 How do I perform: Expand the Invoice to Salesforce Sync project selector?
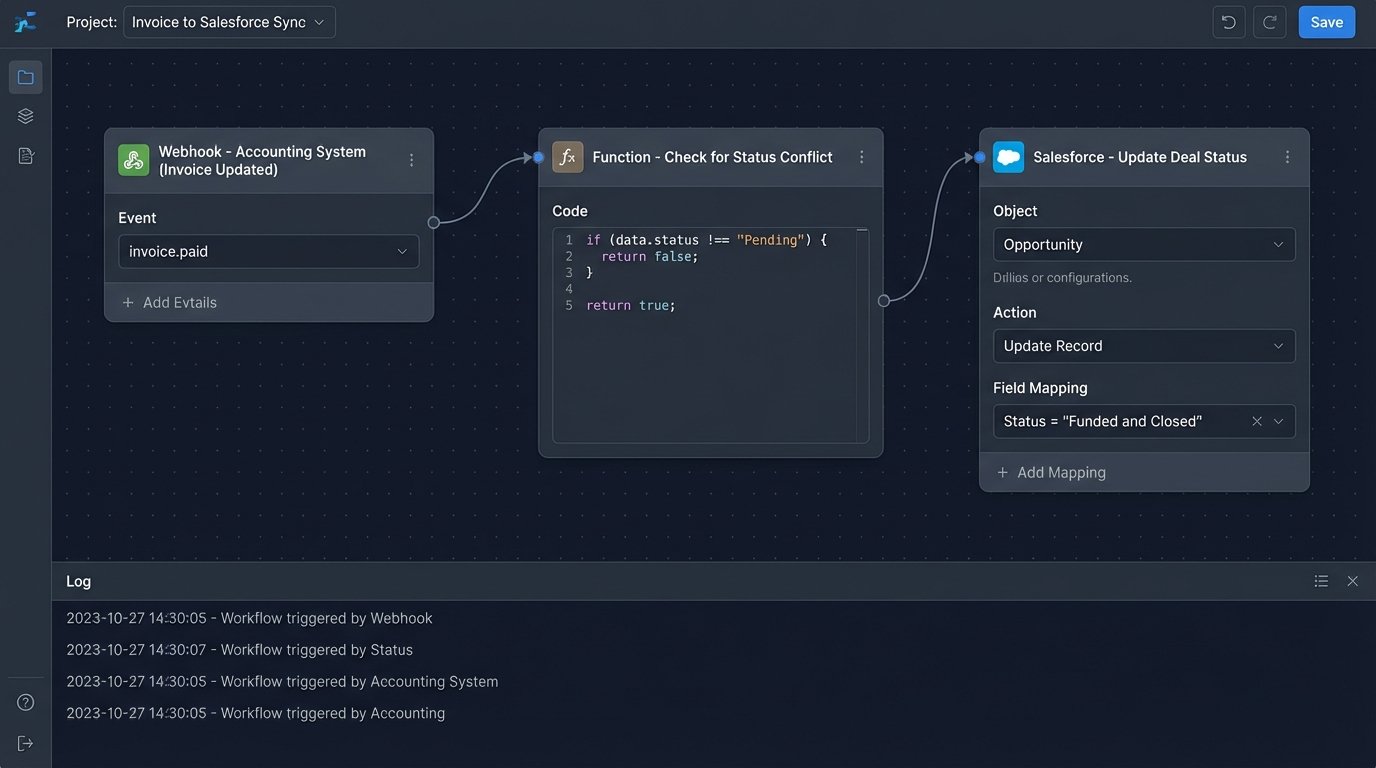click(229, 21)
